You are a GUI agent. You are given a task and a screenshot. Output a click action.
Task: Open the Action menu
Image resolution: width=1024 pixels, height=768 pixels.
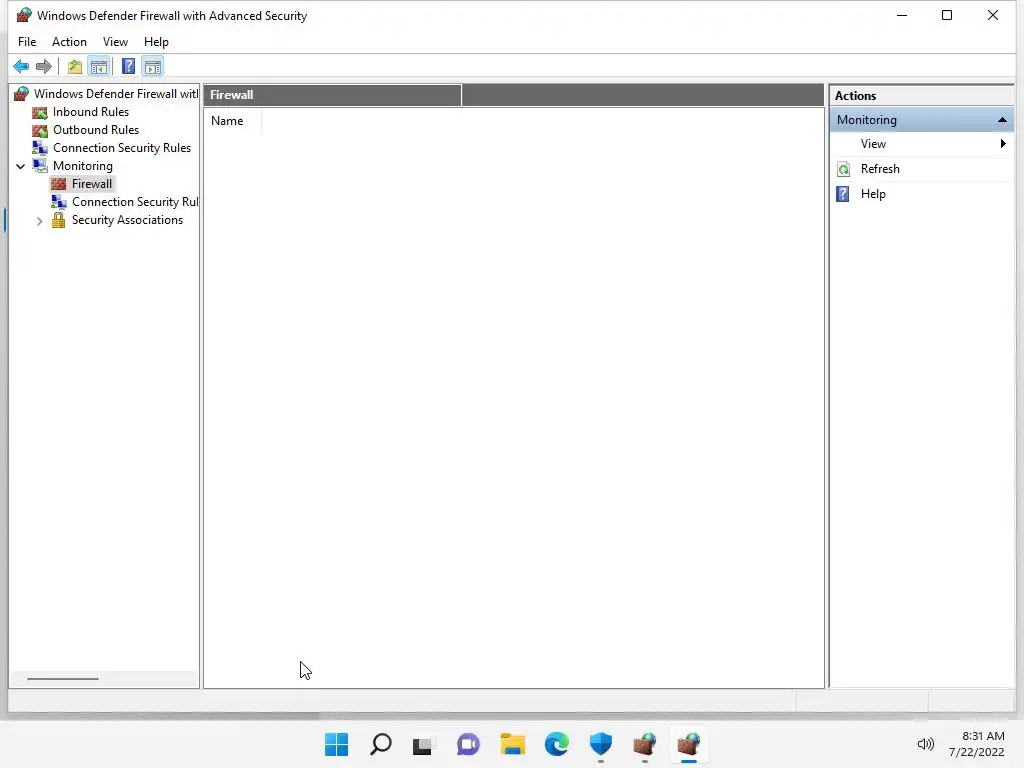point(69,42)
